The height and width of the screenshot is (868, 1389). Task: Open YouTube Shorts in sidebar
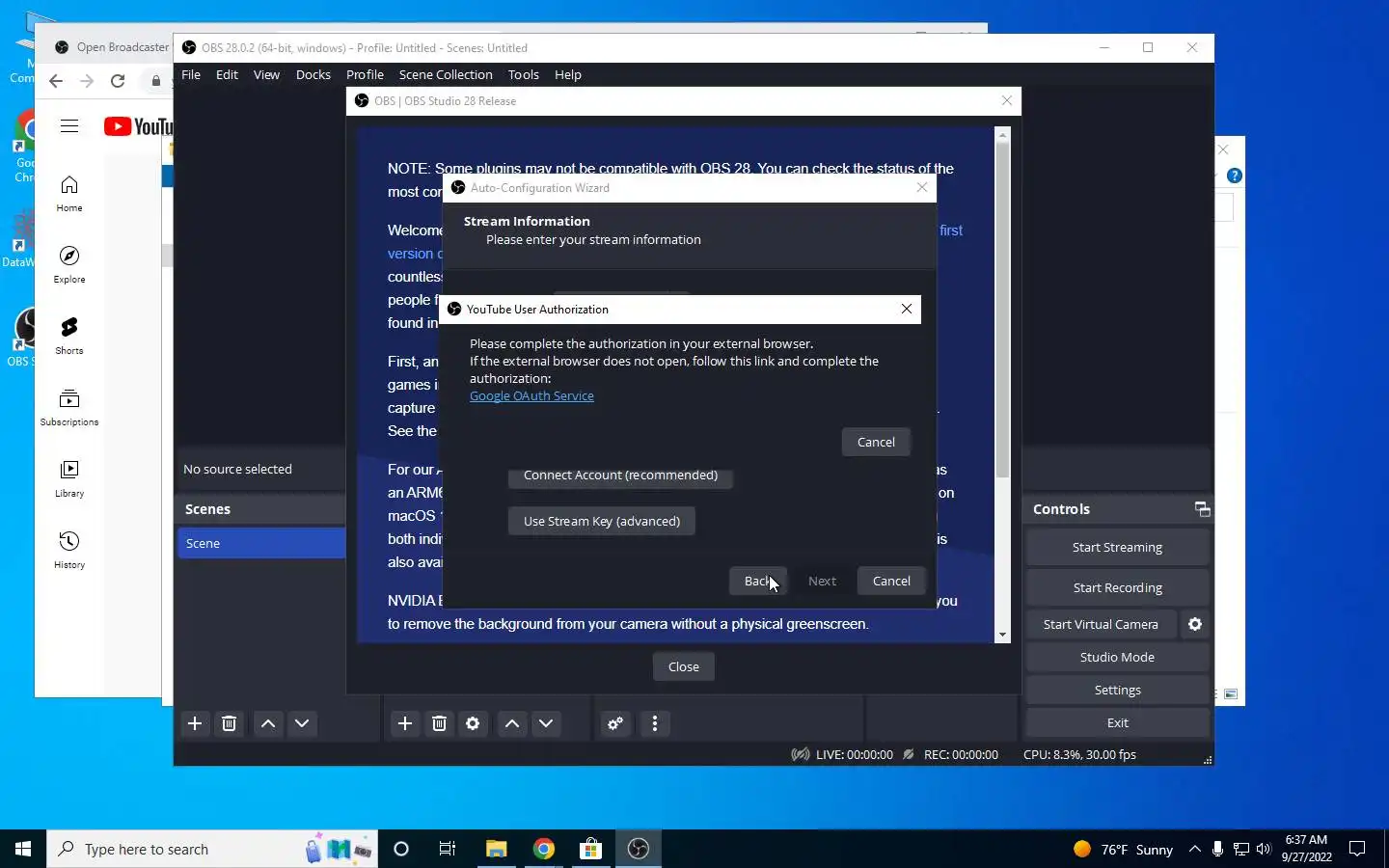tap(69, 336)
